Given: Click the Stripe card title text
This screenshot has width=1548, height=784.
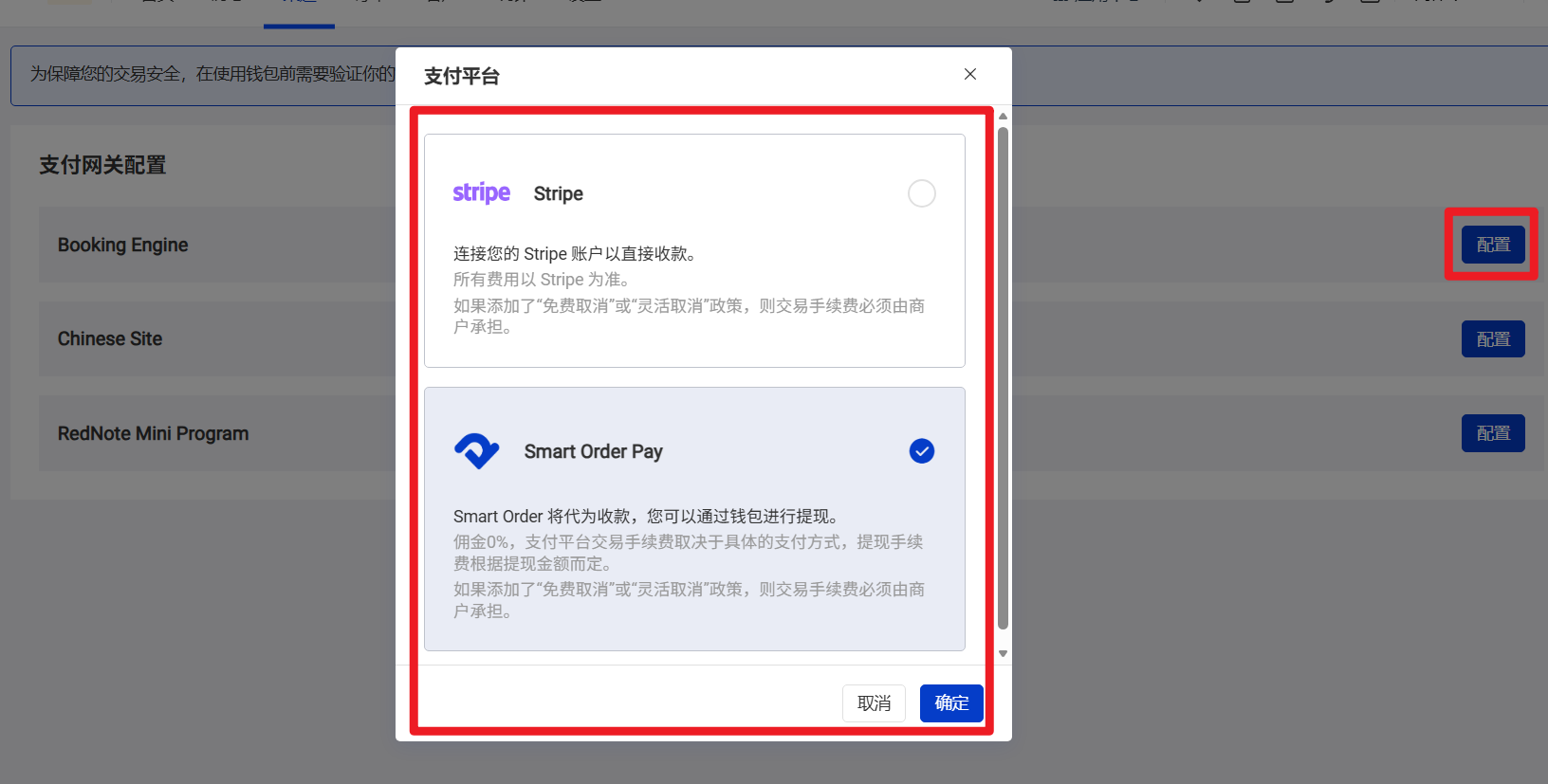Looking at the screenshot, I should (x=559, y=193).
